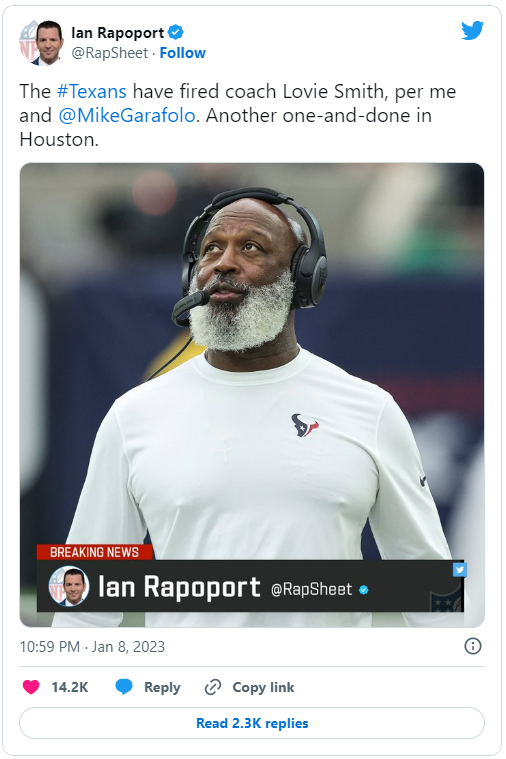Screen dimensions: 506x759
Task: Open the Lovie Smith photo
Action: [252, 395]
